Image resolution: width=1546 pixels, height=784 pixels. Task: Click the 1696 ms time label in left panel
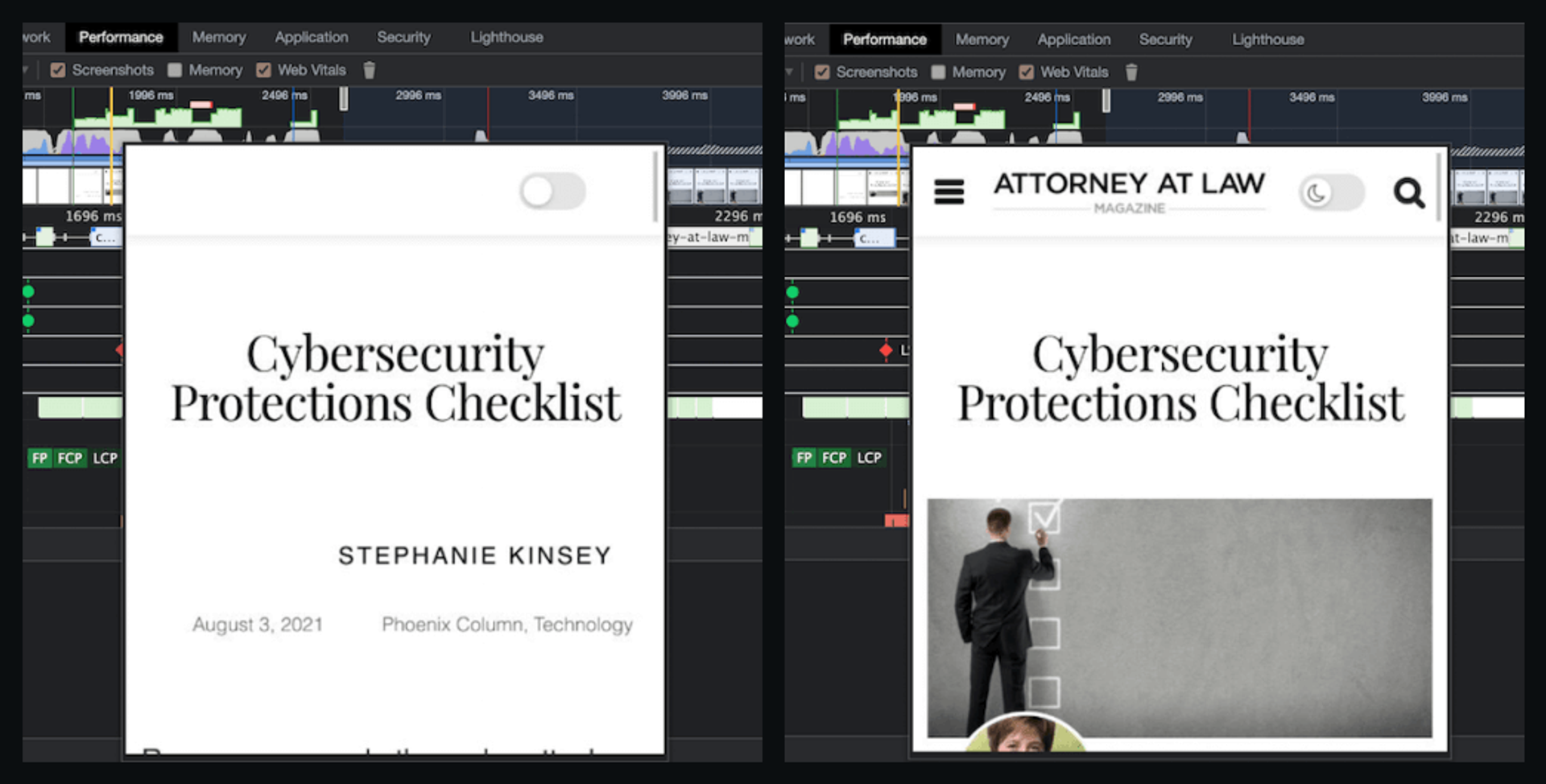[93, 216]
